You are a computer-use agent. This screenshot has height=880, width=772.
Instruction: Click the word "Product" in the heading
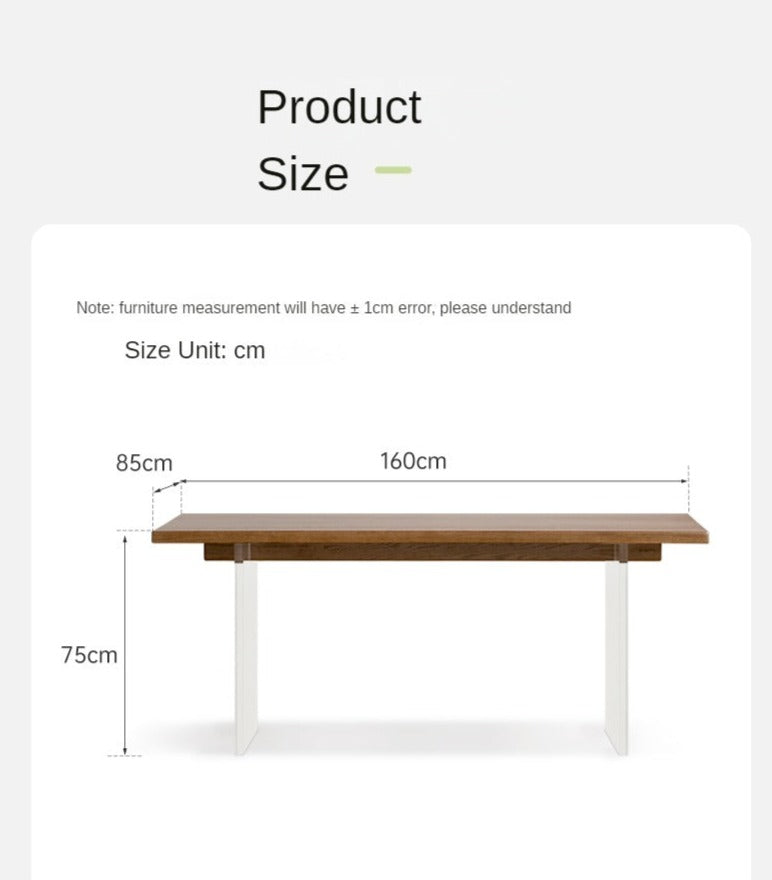pyautogui.click(x=339, y=107)
